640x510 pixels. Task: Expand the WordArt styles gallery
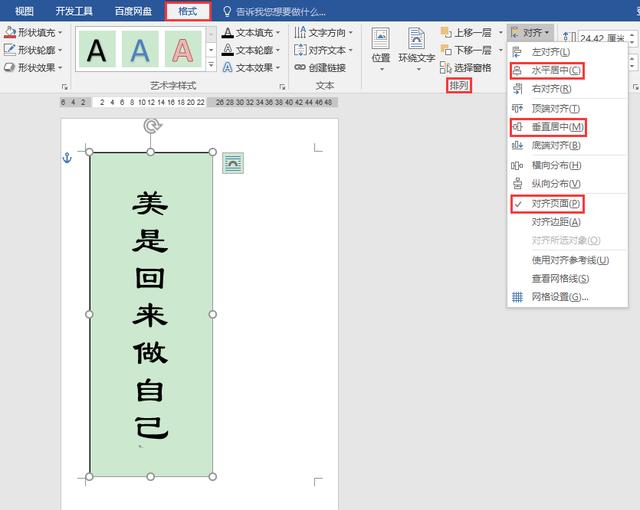click(211, 64)
